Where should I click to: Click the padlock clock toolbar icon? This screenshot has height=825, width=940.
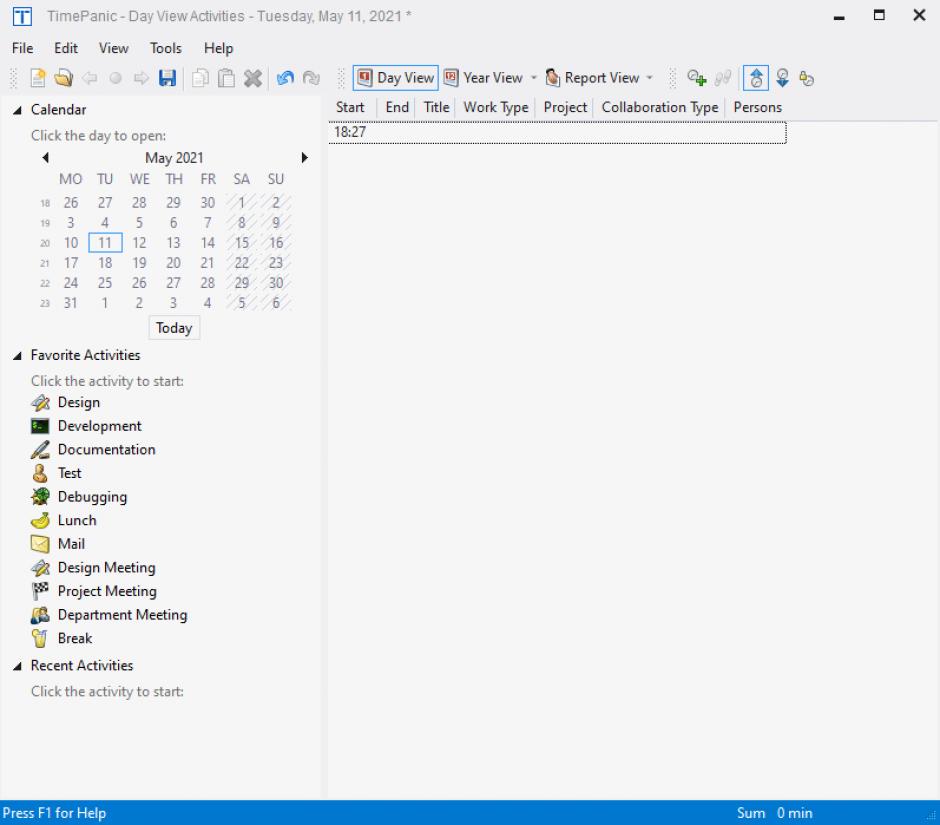[x=807, y=78]
